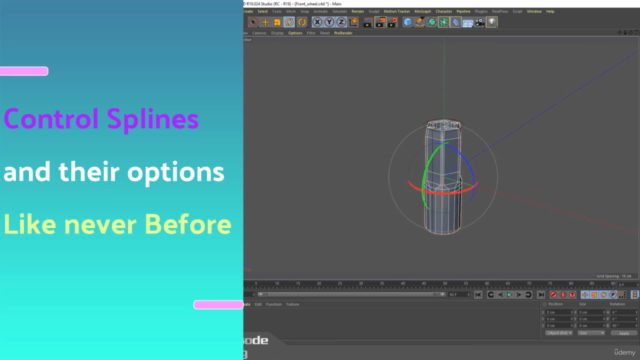The width and height of the screenshot is (640, 360).
Task: Open the viewport Panel menu
Action: click(x=325, y=33)
